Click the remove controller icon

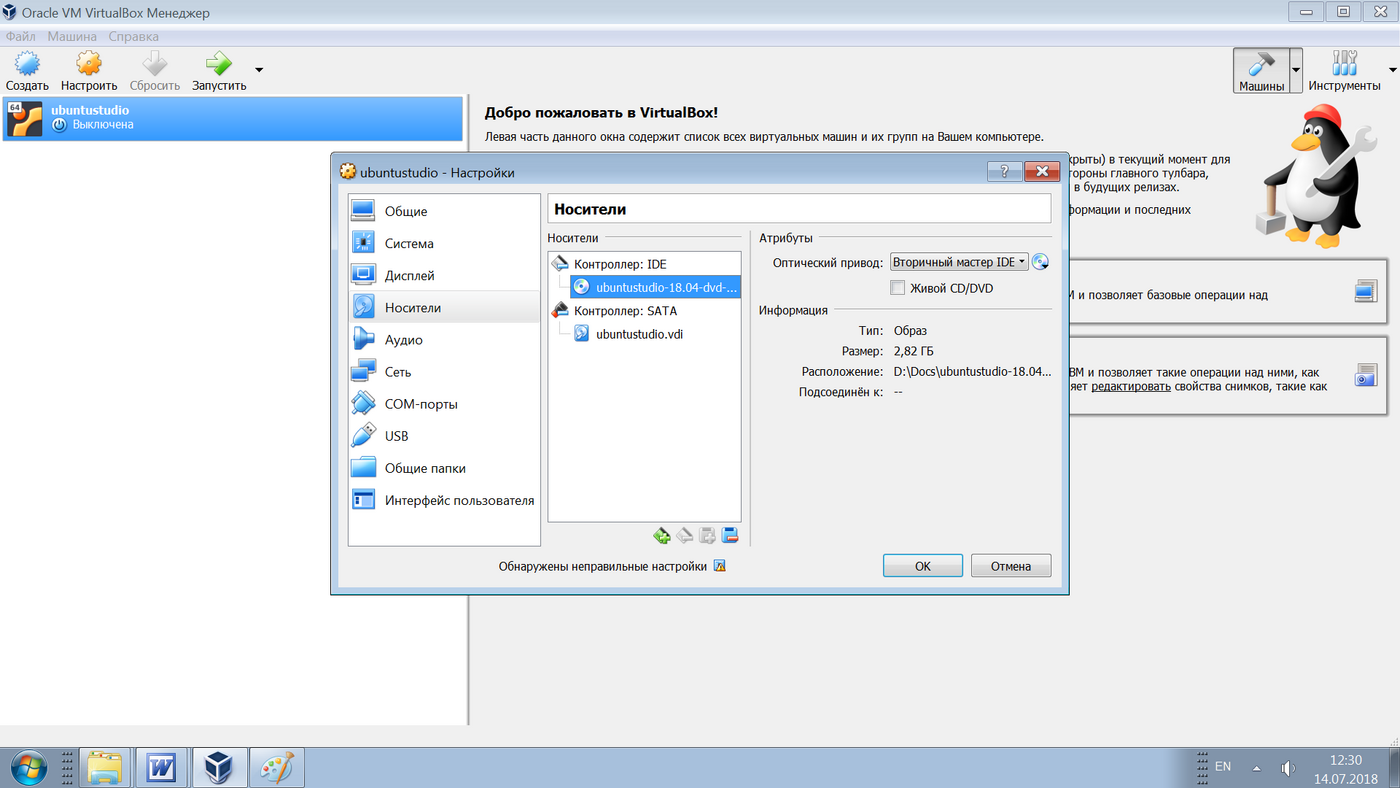[x=685, y=535]
